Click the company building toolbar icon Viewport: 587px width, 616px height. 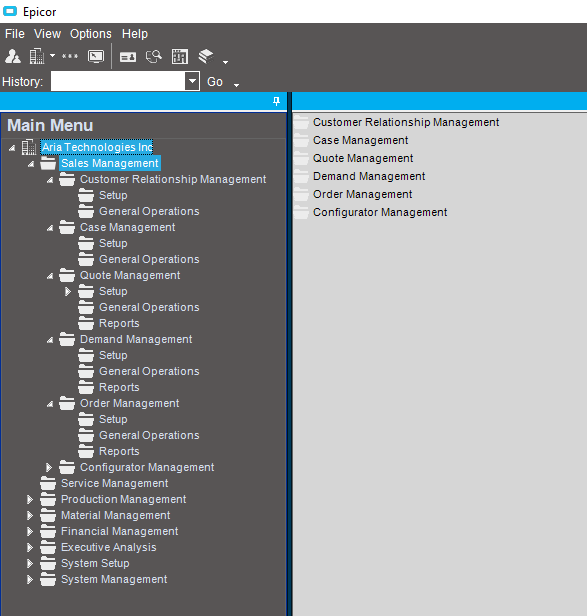[x=37, y=57]
